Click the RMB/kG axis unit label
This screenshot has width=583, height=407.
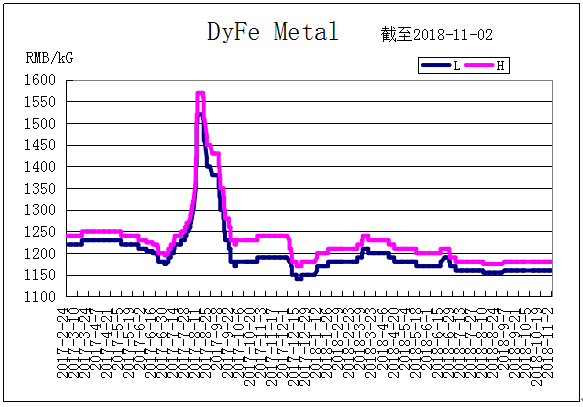pos(49,58)
